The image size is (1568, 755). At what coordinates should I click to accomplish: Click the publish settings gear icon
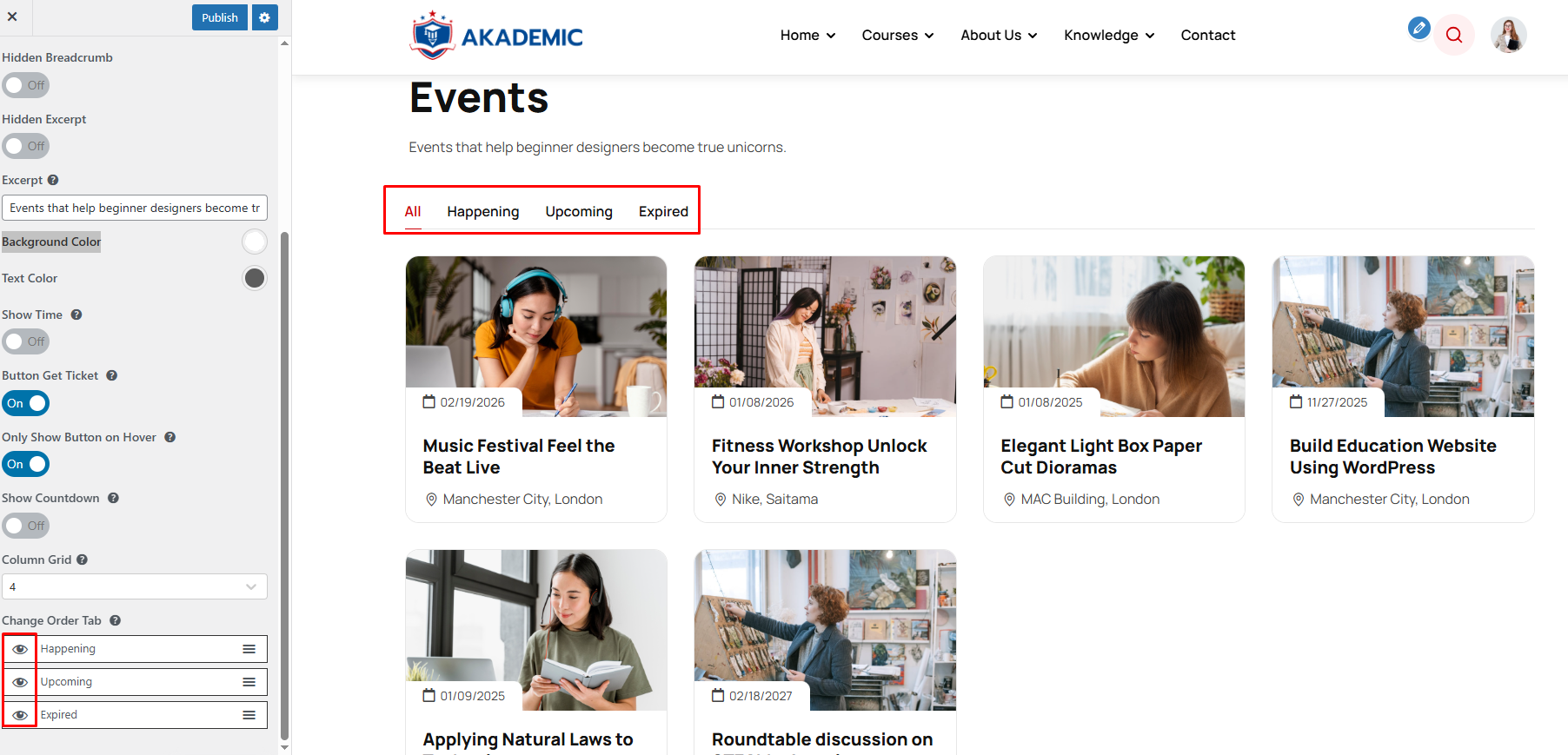265,17
